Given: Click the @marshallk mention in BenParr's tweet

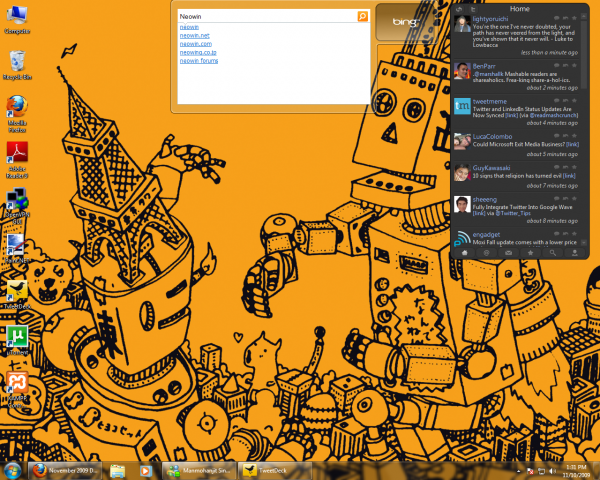Looking at the screenshot, I should pyautogui.click(x=489, y=74).
